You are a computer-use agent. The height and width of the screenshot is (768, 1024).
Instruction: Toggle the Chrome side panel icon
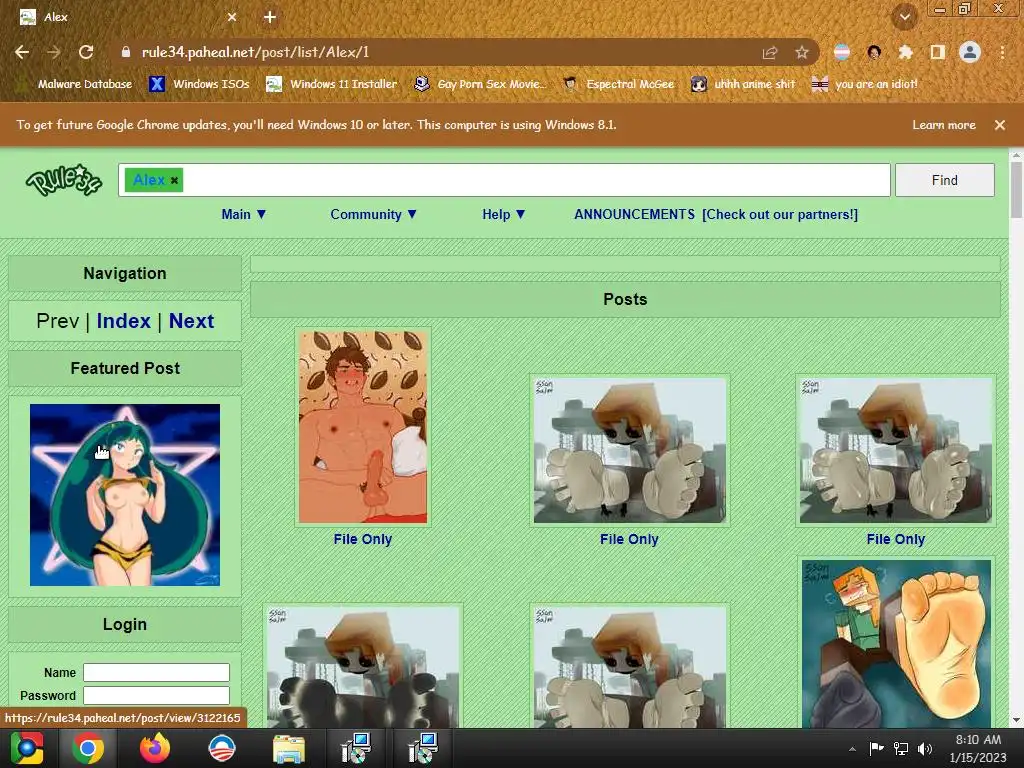pyautogui.click(x=938, y=52)
